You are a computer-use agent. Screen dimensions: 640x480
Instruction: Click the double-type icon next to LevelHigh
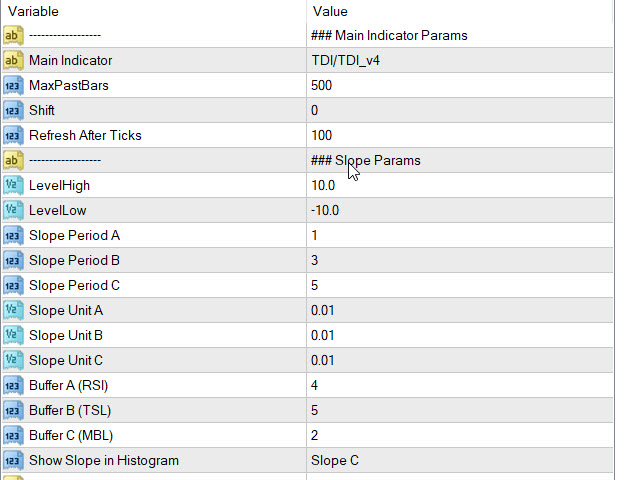tap(13, 186)
